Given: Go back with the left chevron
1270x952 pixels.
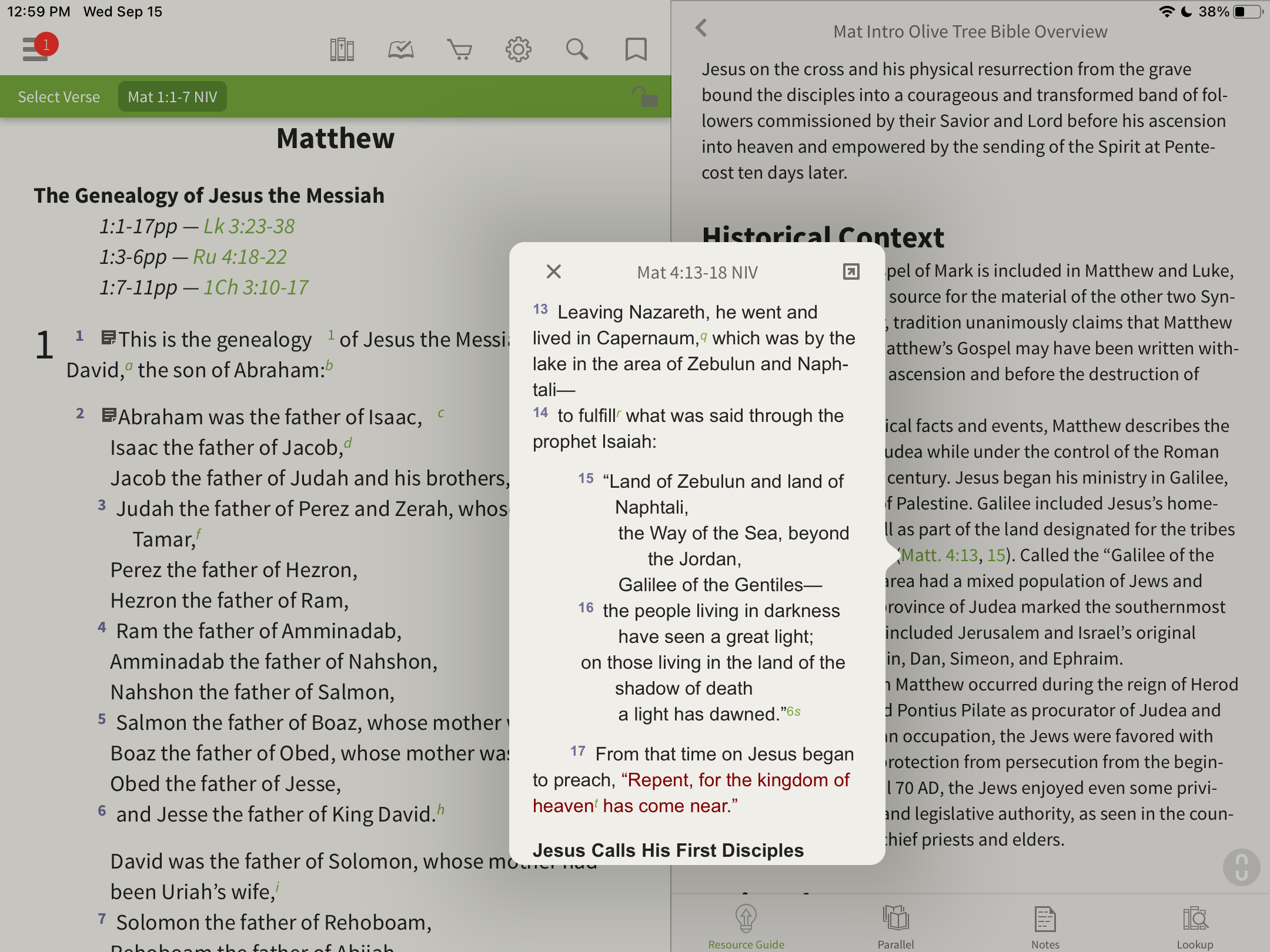Looking at the screenshot, I should click(x=701, y=28).
